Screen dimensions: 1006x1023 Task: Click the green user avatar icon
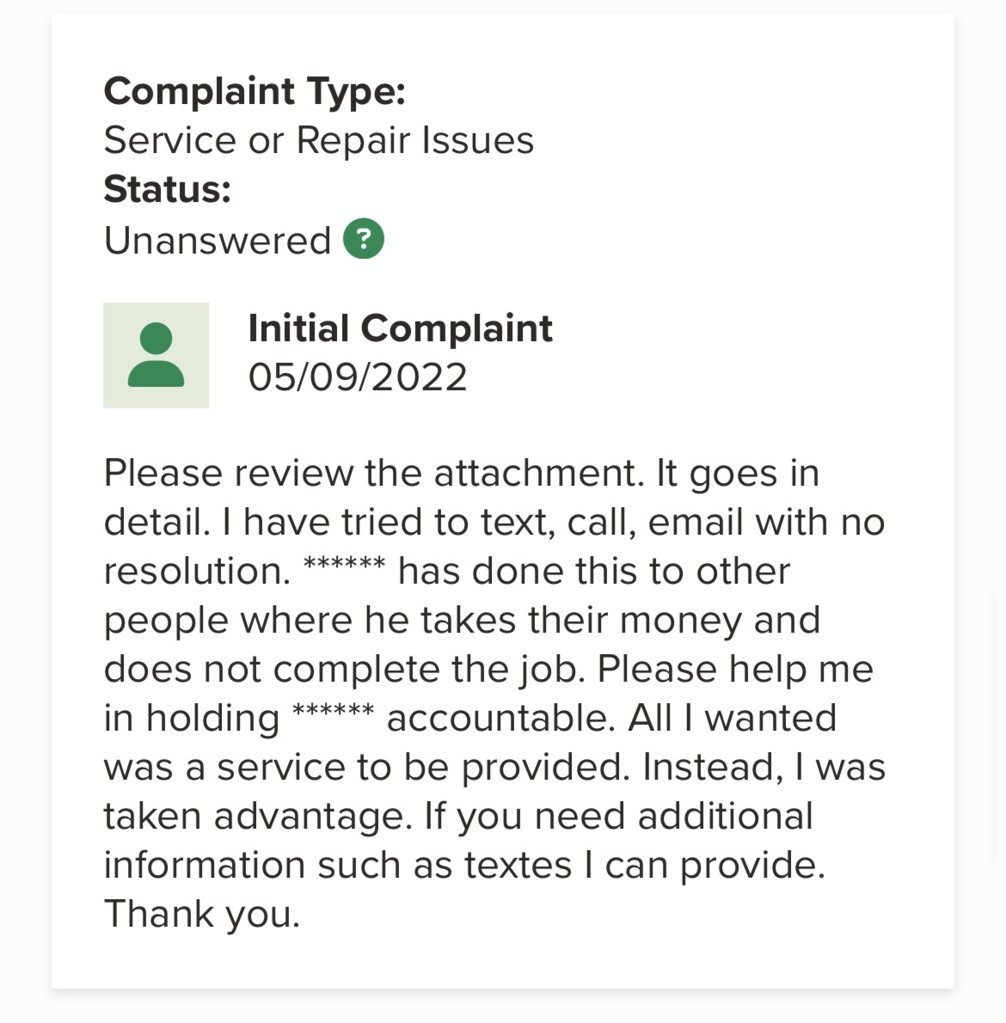point(156,355)
